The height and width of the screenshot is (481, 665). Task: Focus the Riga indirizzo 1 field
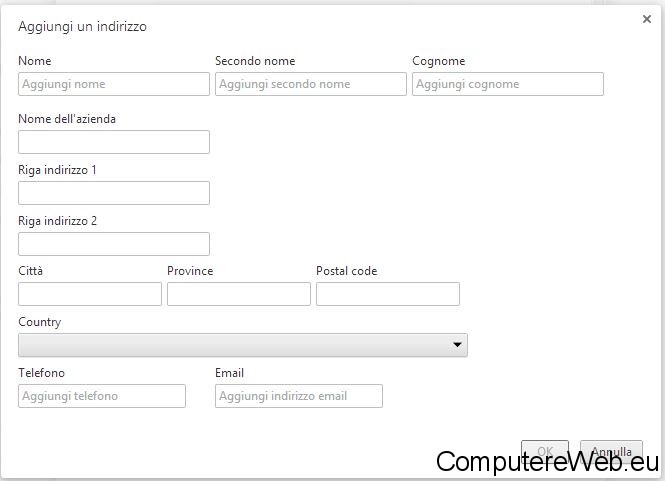[x=114, y=193]
